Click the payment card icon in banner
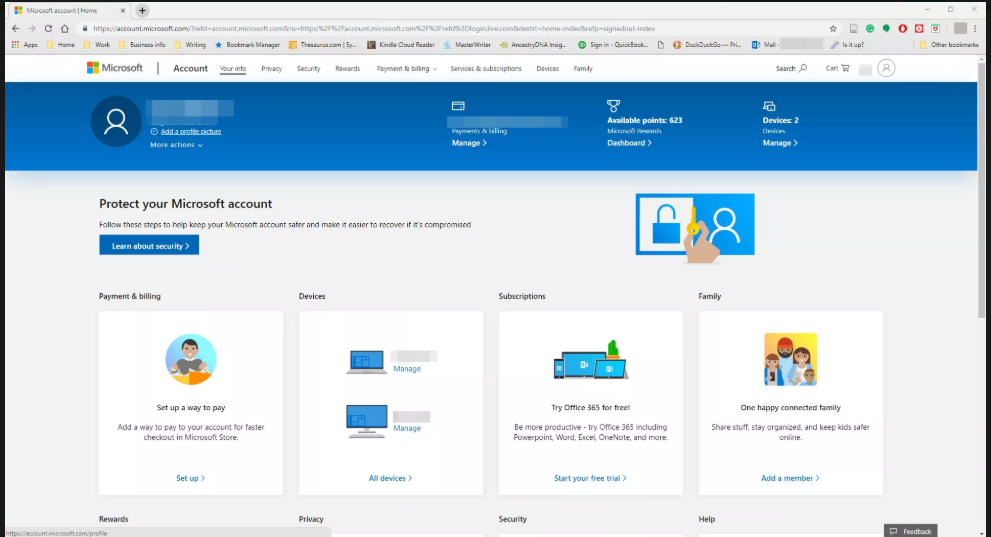 (x=458, y=106)
